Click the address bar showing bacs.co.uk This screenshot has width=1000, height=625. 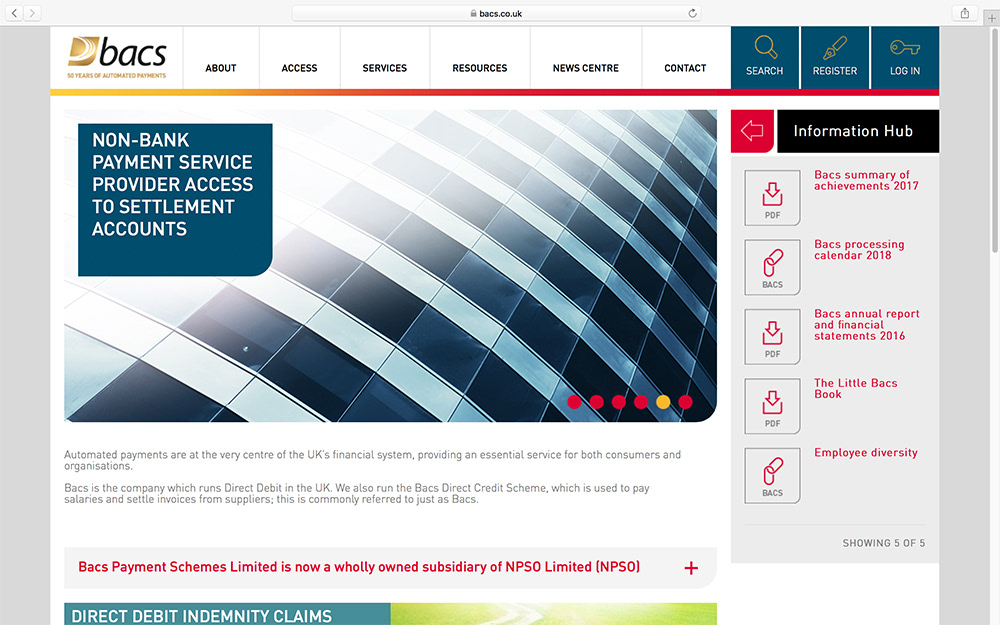coord(496,13)
